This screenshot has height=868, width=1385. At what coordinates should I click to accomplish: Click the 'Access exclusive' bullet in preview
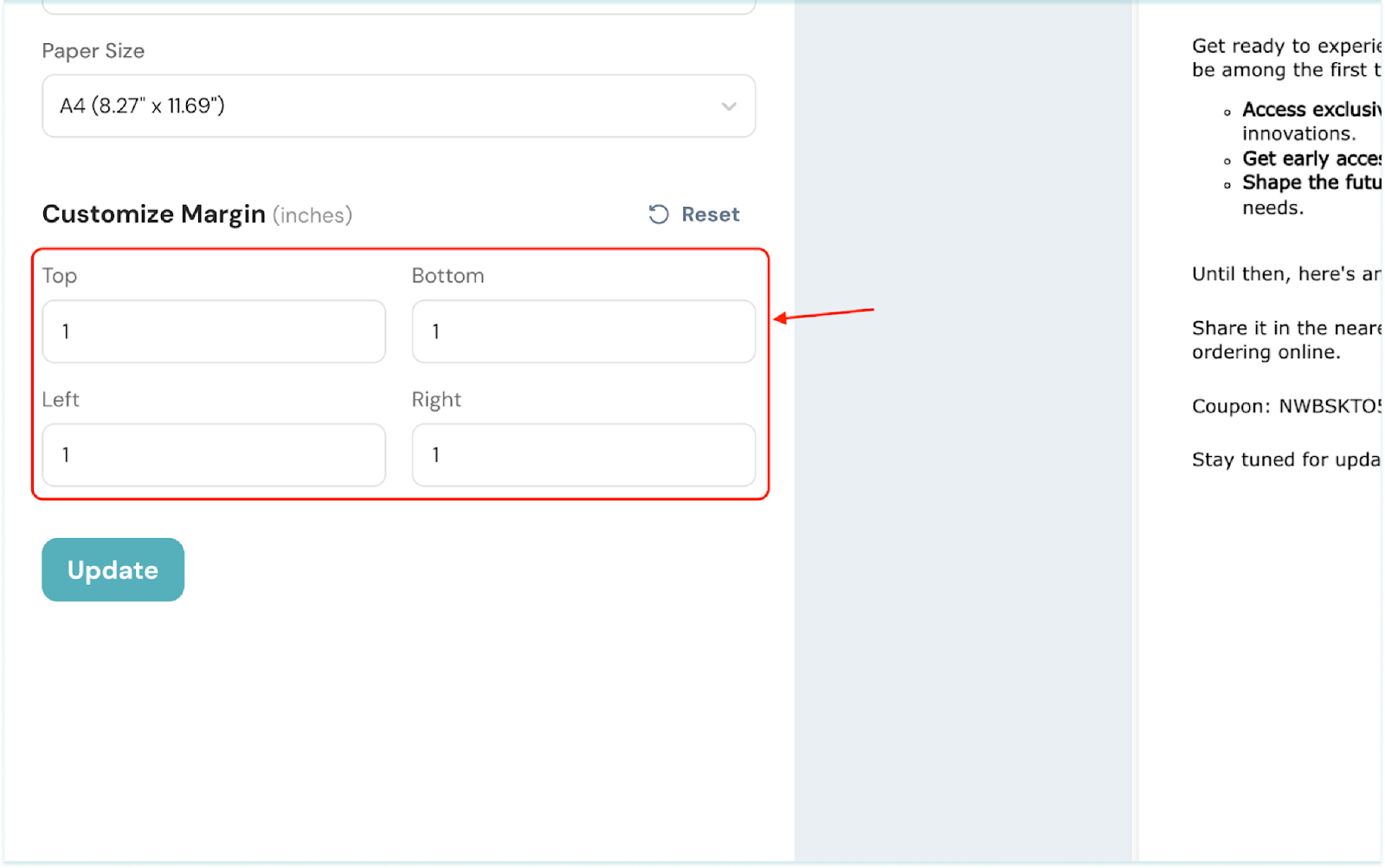click(x=1311, y=110)
